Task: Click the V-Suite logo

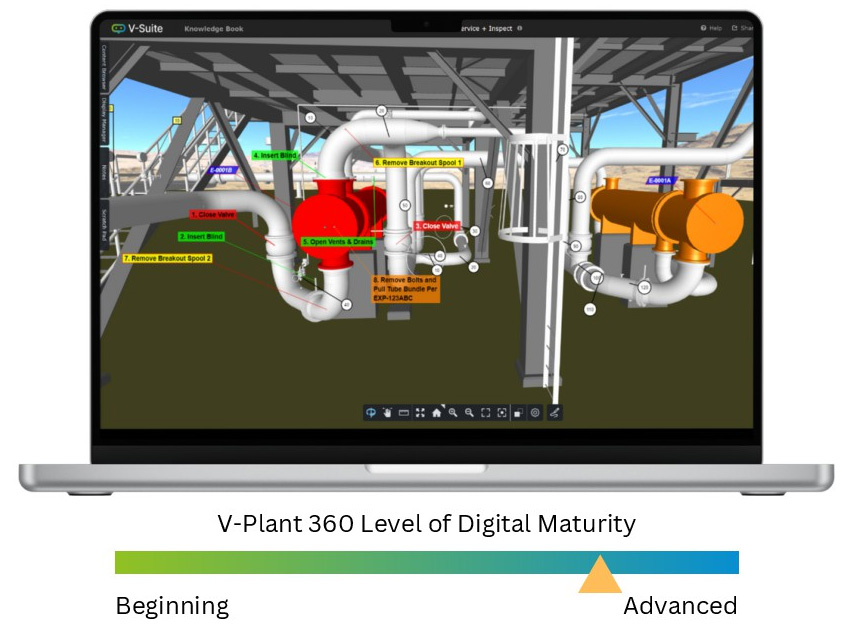Action: coord(138,28)
